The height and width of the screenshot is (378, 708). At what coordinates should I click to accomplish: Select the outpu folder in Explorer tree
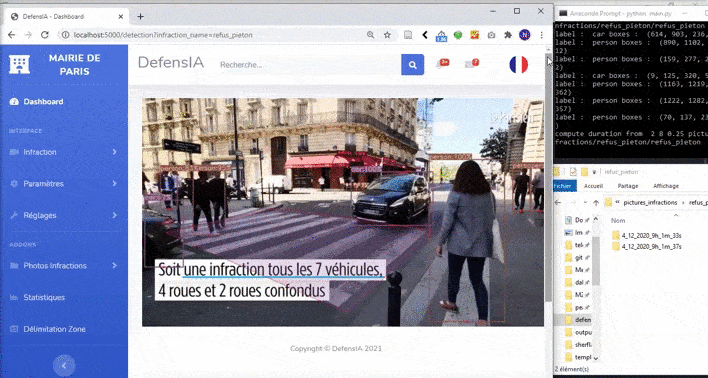coord(578,332)
